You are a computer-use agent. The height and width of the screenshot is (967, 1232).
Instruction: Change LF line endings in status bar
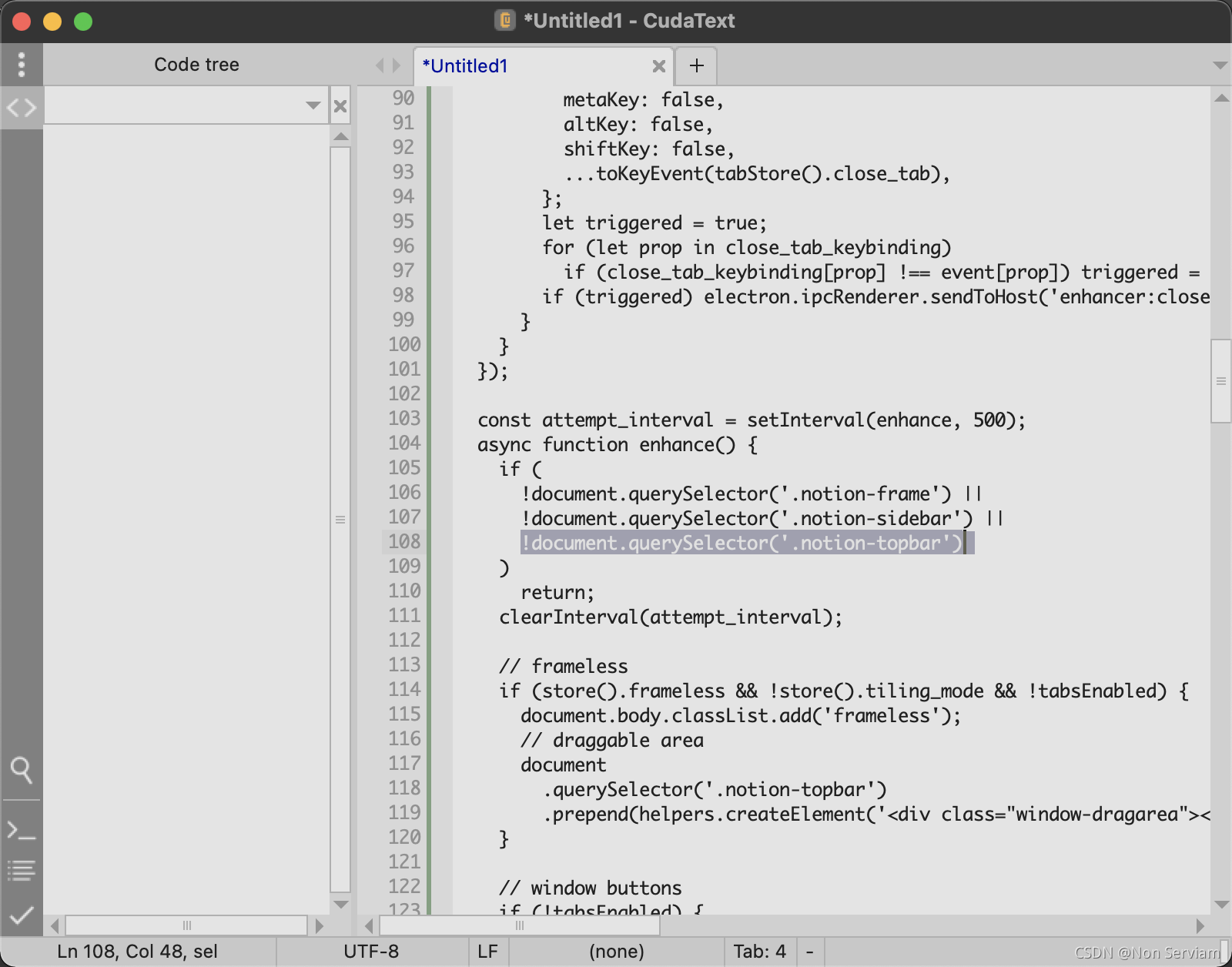(487, 952)
